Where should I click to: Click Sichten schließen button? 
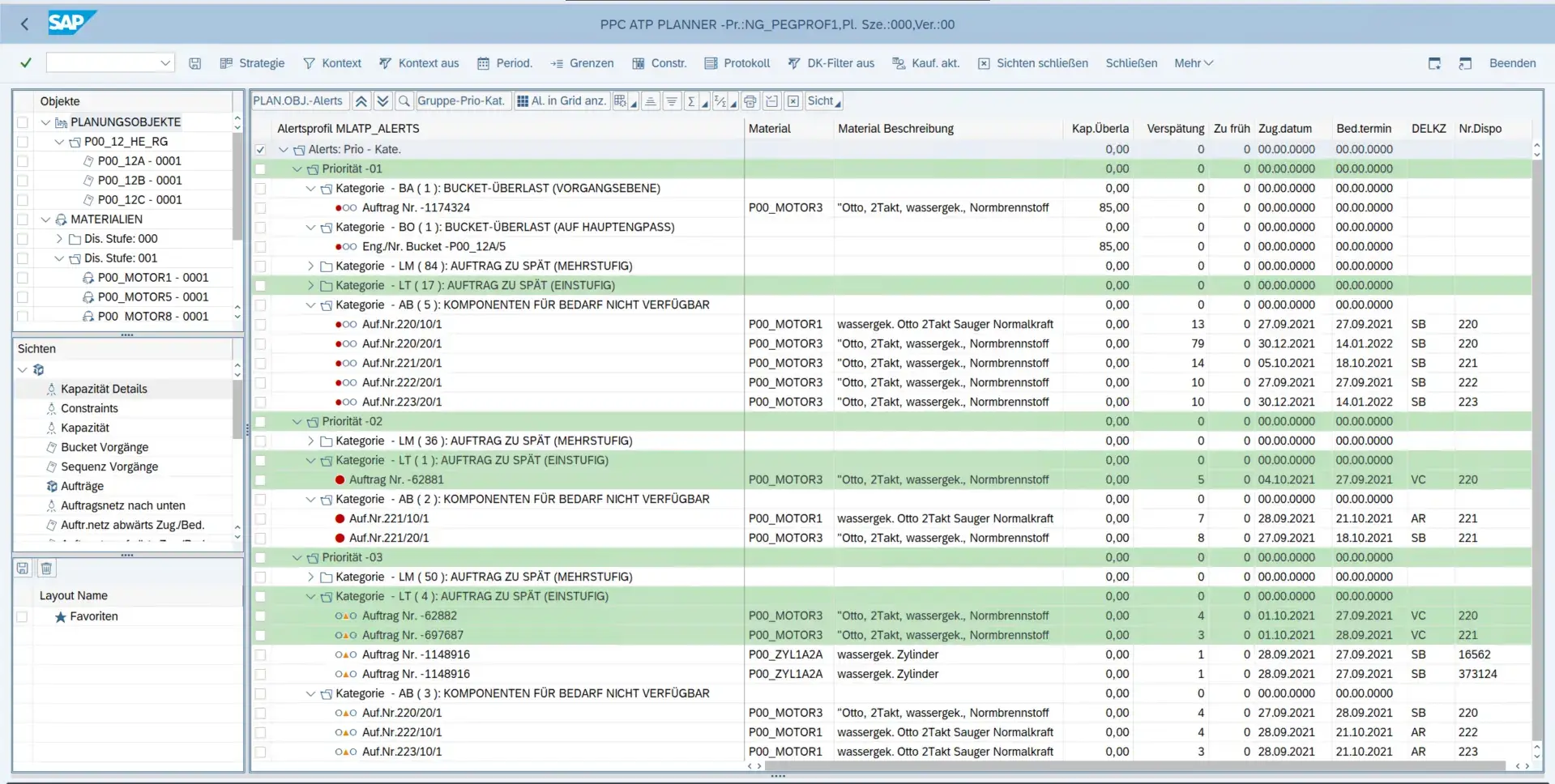pyautogui.click(x=1033, y=63)
